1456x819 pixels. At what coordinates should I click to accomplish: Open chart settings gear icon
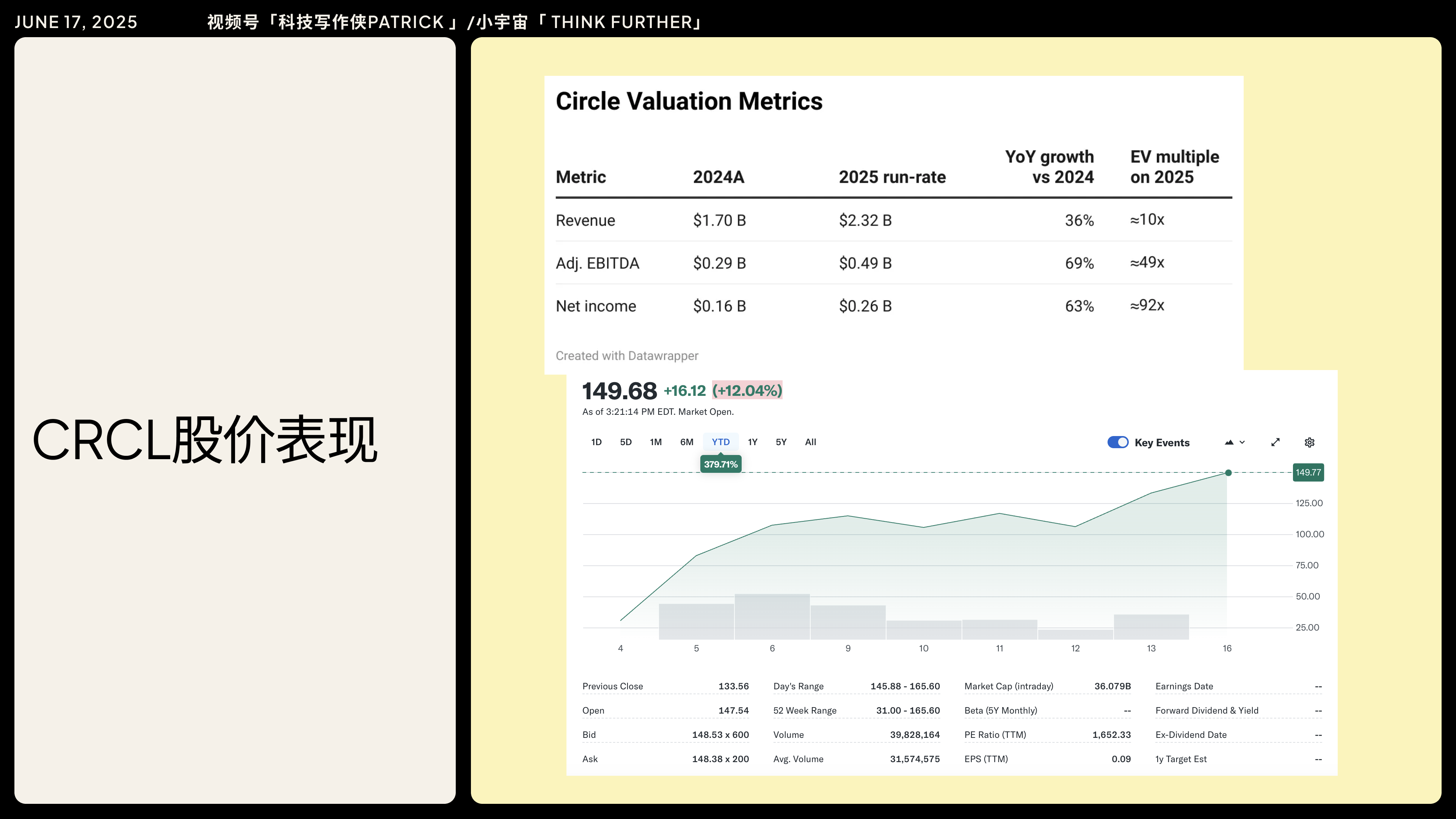[1309, 442]
